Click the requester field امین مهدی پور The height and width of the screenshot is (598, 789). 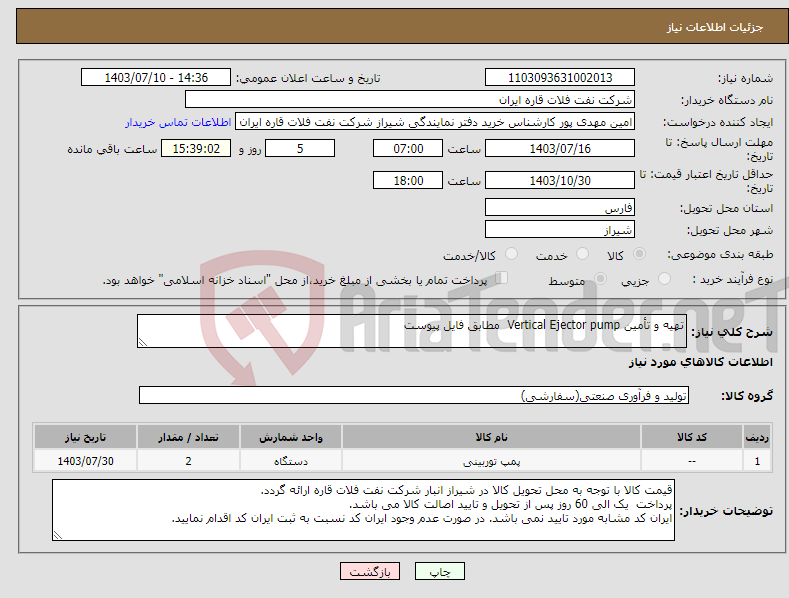tap(435, 122)
